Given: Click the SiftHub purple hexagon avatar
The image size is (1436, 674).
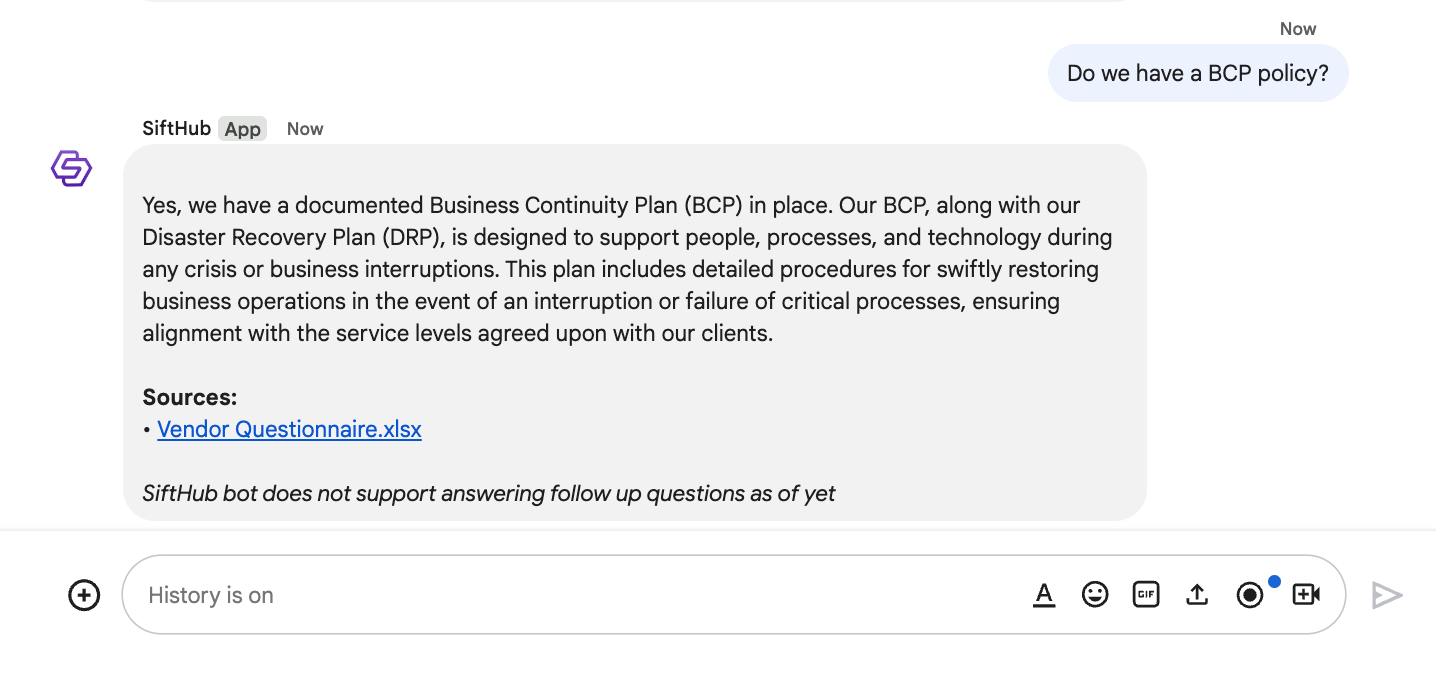Looking at the screenshot, I should tap(71, 168).
